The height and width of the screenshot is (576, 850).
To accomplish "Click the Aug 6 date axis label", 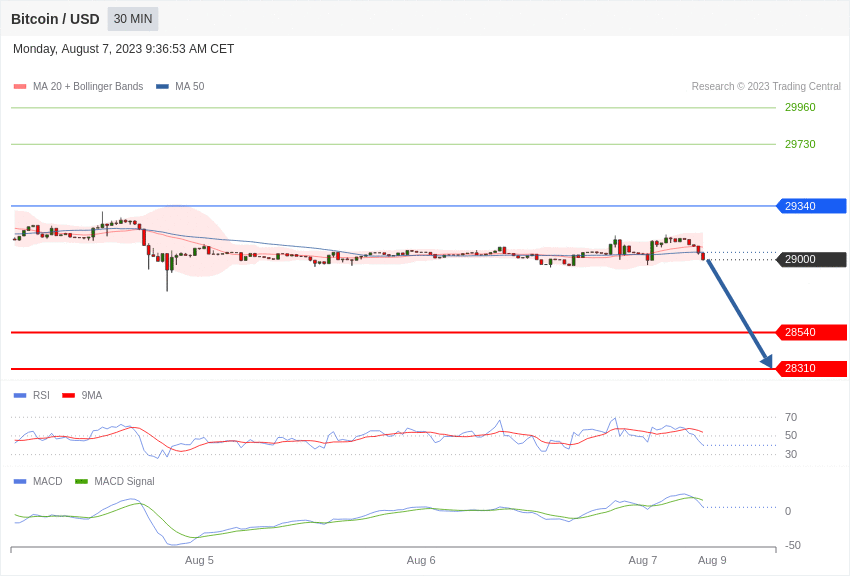I will tap(421, 560).
